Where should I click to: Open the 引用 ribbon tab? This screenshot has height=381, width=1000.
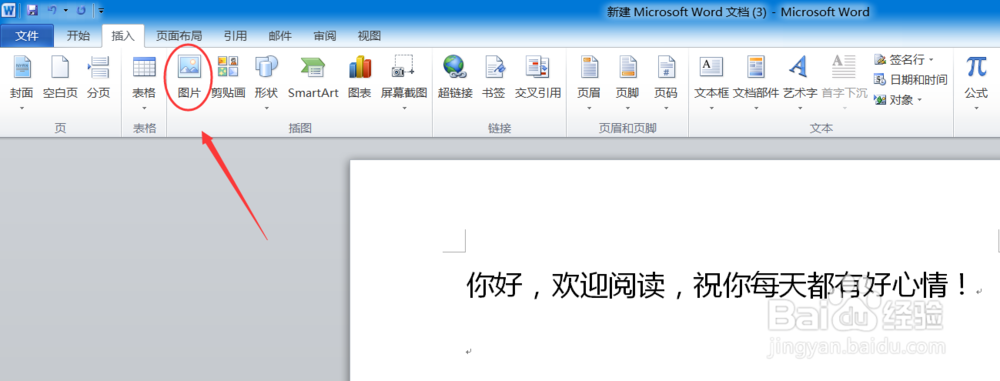click(x=235, y=36)
